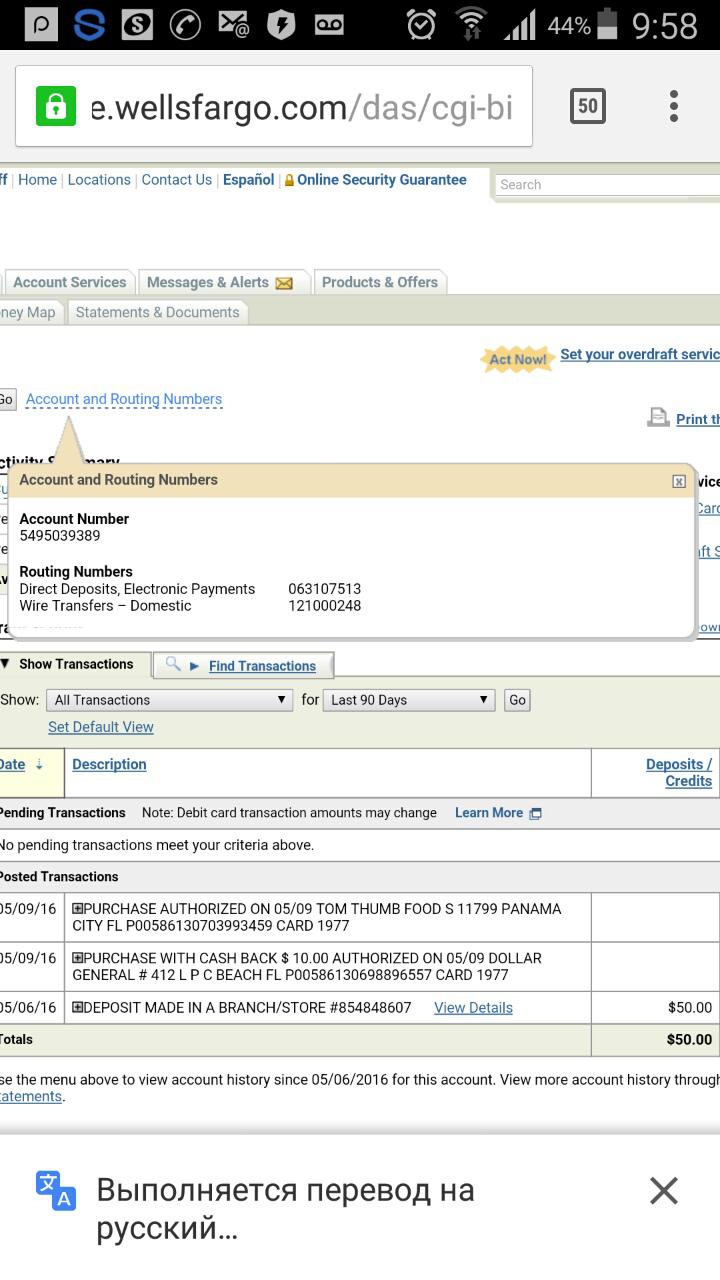720x1280 pixels.
Task: Click the $50.00 Totals amount
Action: tap(690, 1040)
